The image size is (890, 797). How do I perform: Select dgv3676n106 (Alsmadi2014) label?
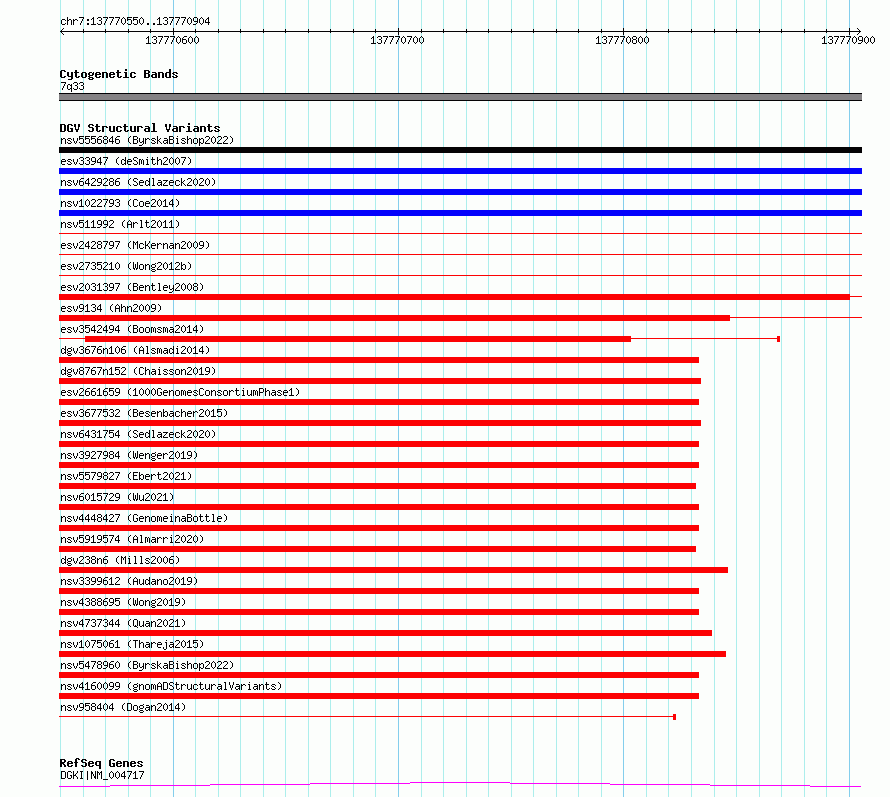(x=135, y=350)
